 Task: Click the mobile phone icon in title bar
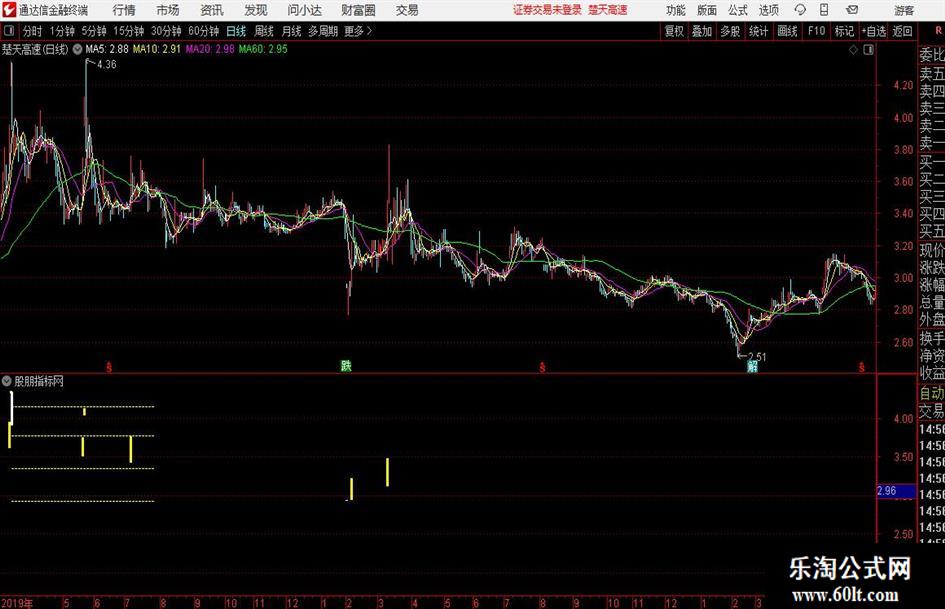824,10
